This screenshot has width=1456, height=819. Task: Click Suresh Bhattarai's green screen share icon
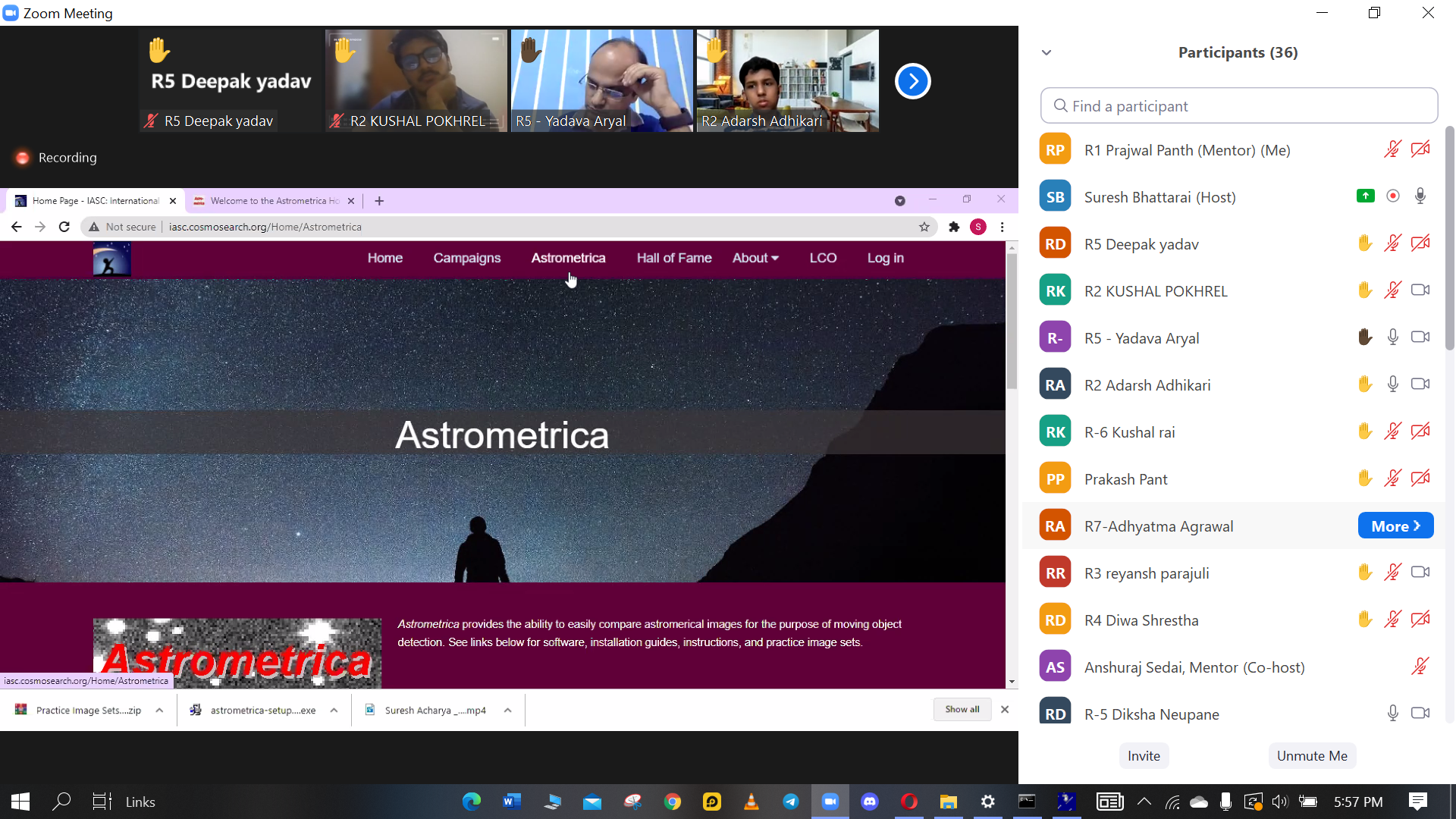(1365, 196)
